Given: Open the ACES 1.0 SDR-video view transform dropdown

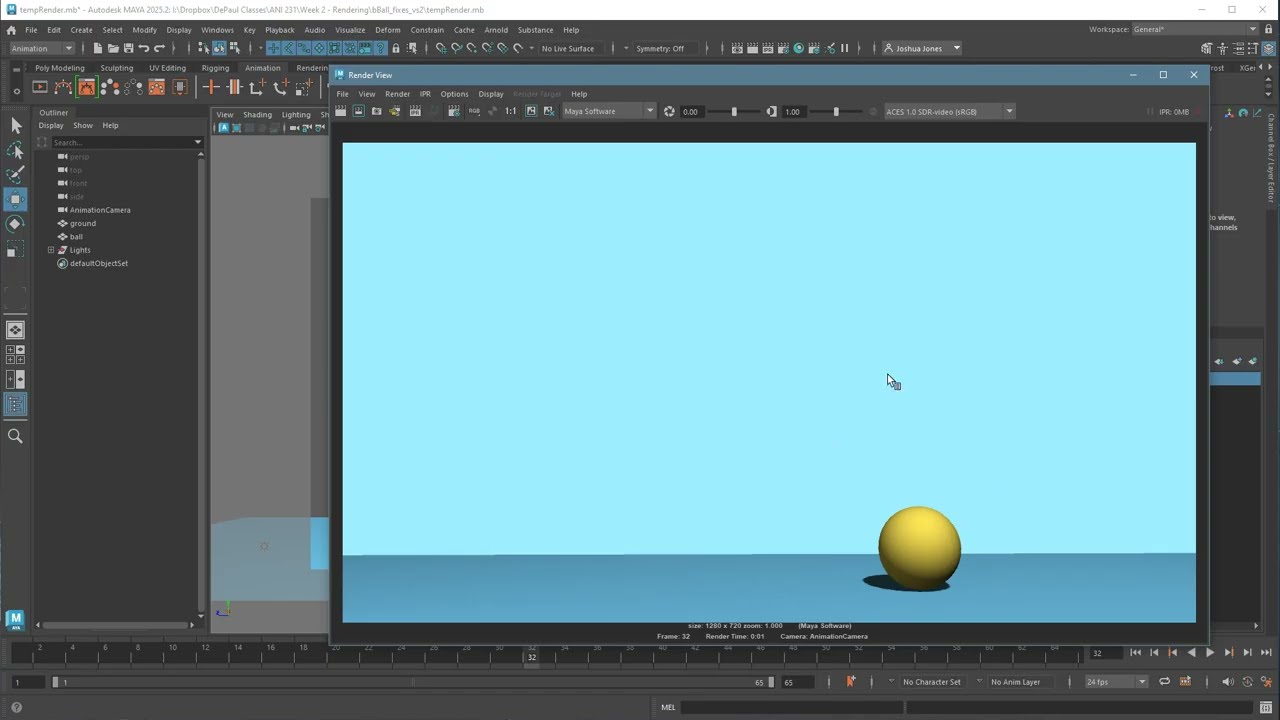Looking at the screenshot, I should coord(949,111).
